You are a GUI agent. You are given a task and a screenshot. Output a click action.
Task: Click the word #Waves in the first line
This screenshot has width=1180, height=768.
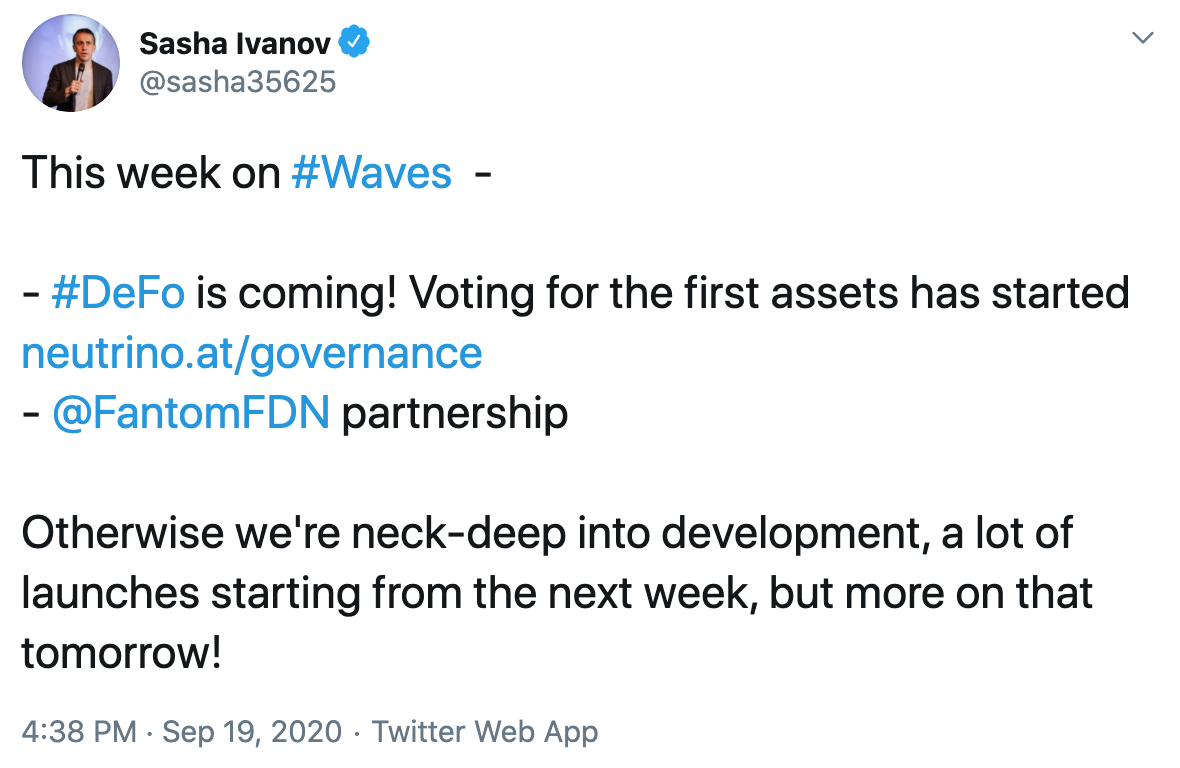[x=371, y=172]
